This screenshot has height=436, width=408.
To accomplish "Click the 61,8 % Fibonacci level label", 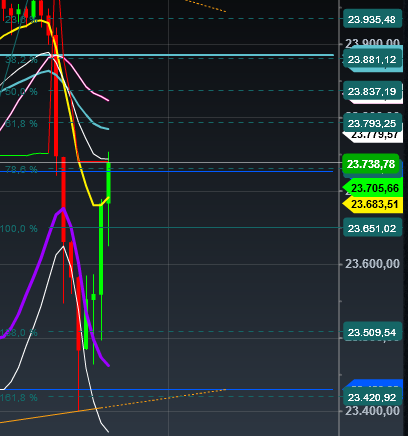I will (21, 124).
